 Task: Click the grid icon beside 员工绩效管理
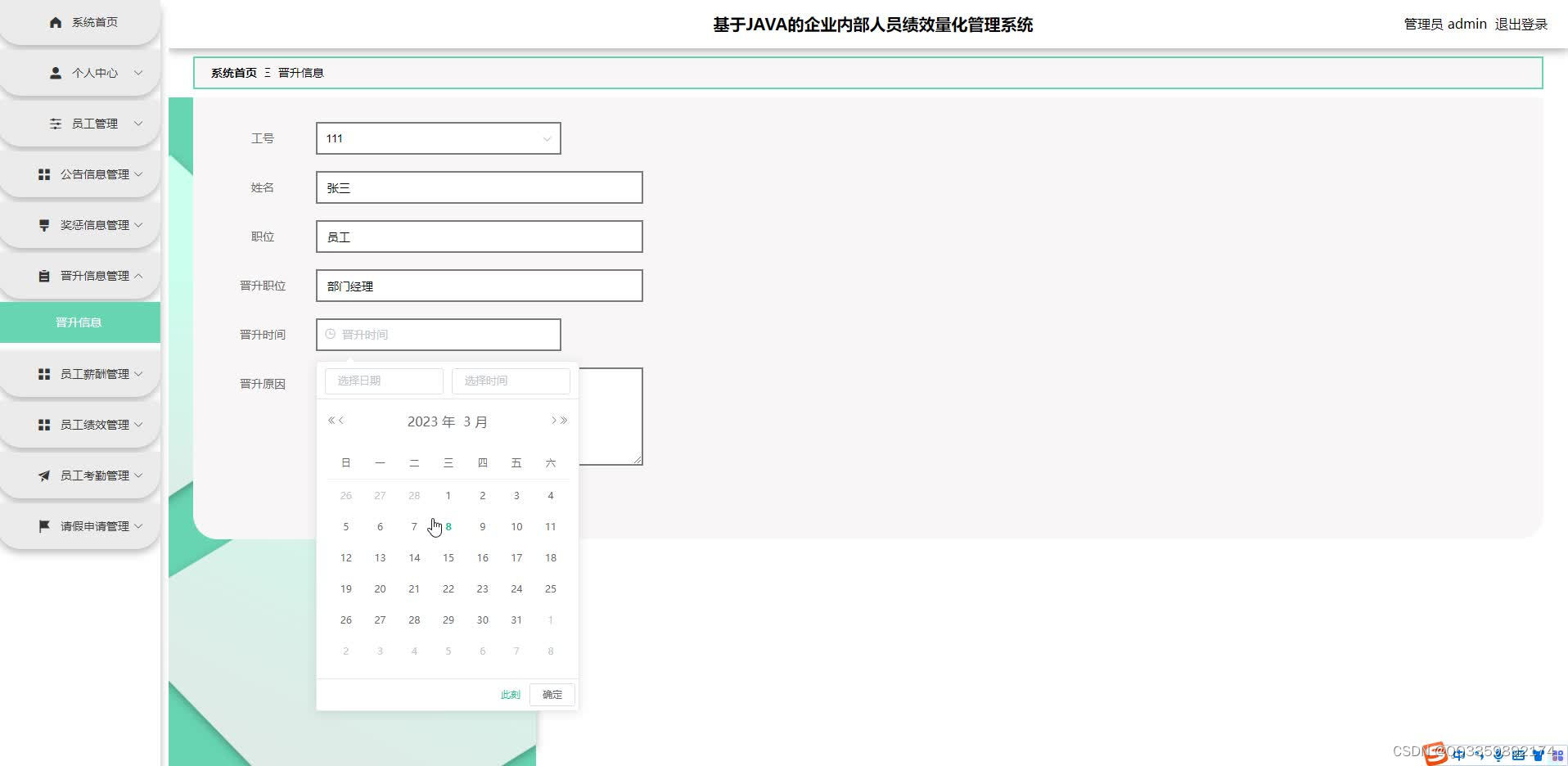click(44, 425)
